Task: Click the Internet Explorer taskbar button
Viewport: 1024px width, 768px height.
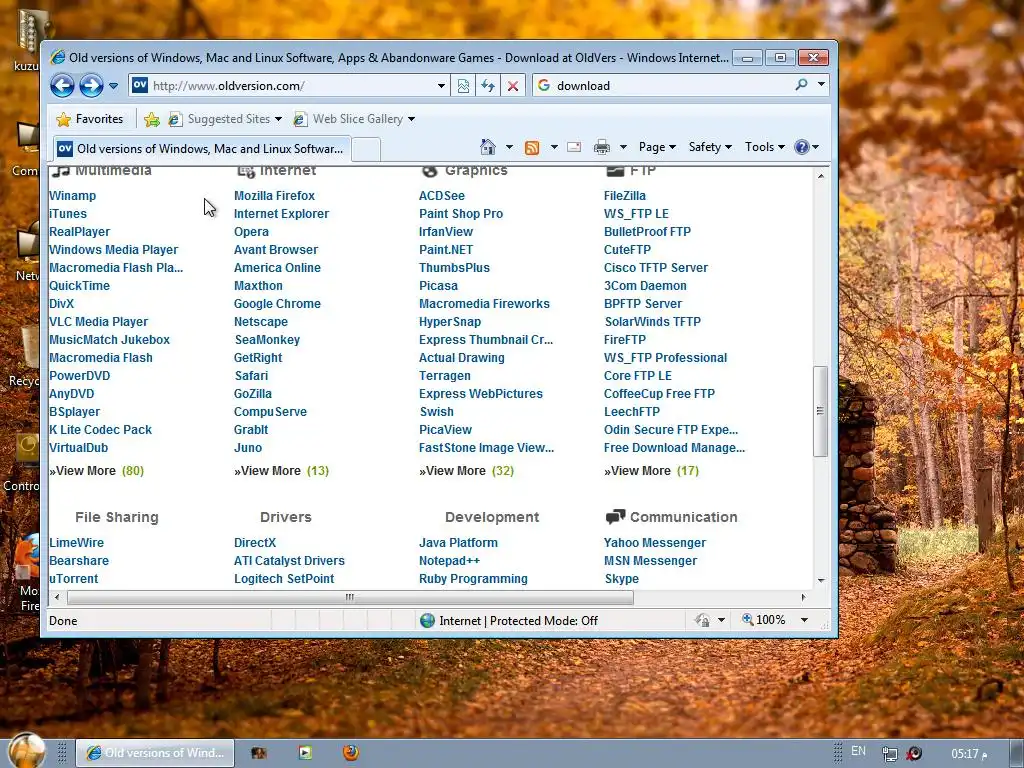Action: [155, 753]
